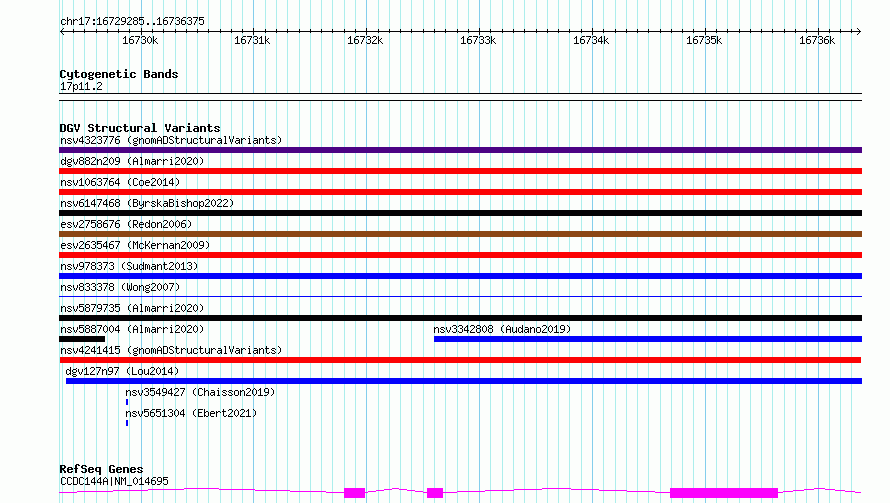
Task: Select nsv3549427 (Chaisson2019) label
Action: 200,392
